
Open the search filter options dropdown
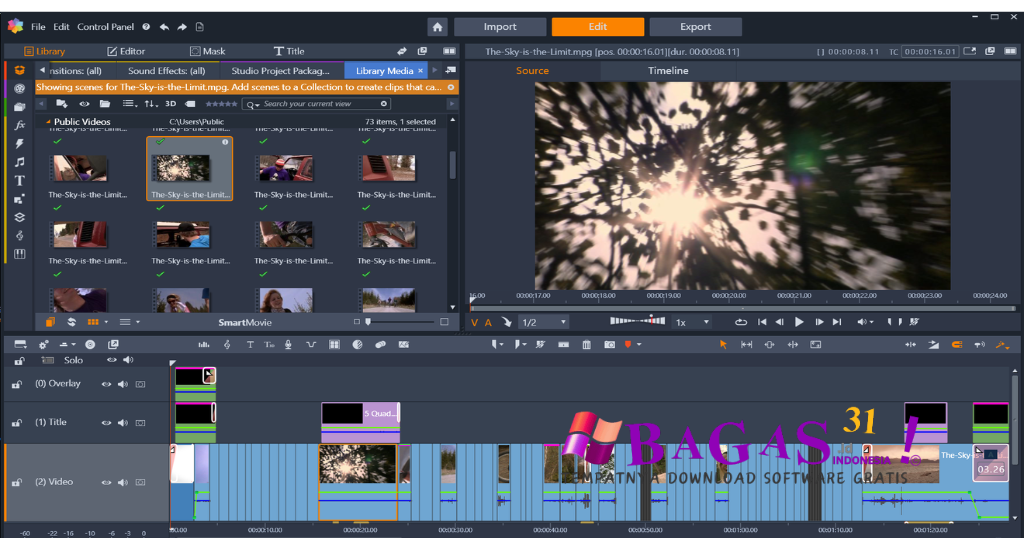pyautogui.click(x=253, y=104)
